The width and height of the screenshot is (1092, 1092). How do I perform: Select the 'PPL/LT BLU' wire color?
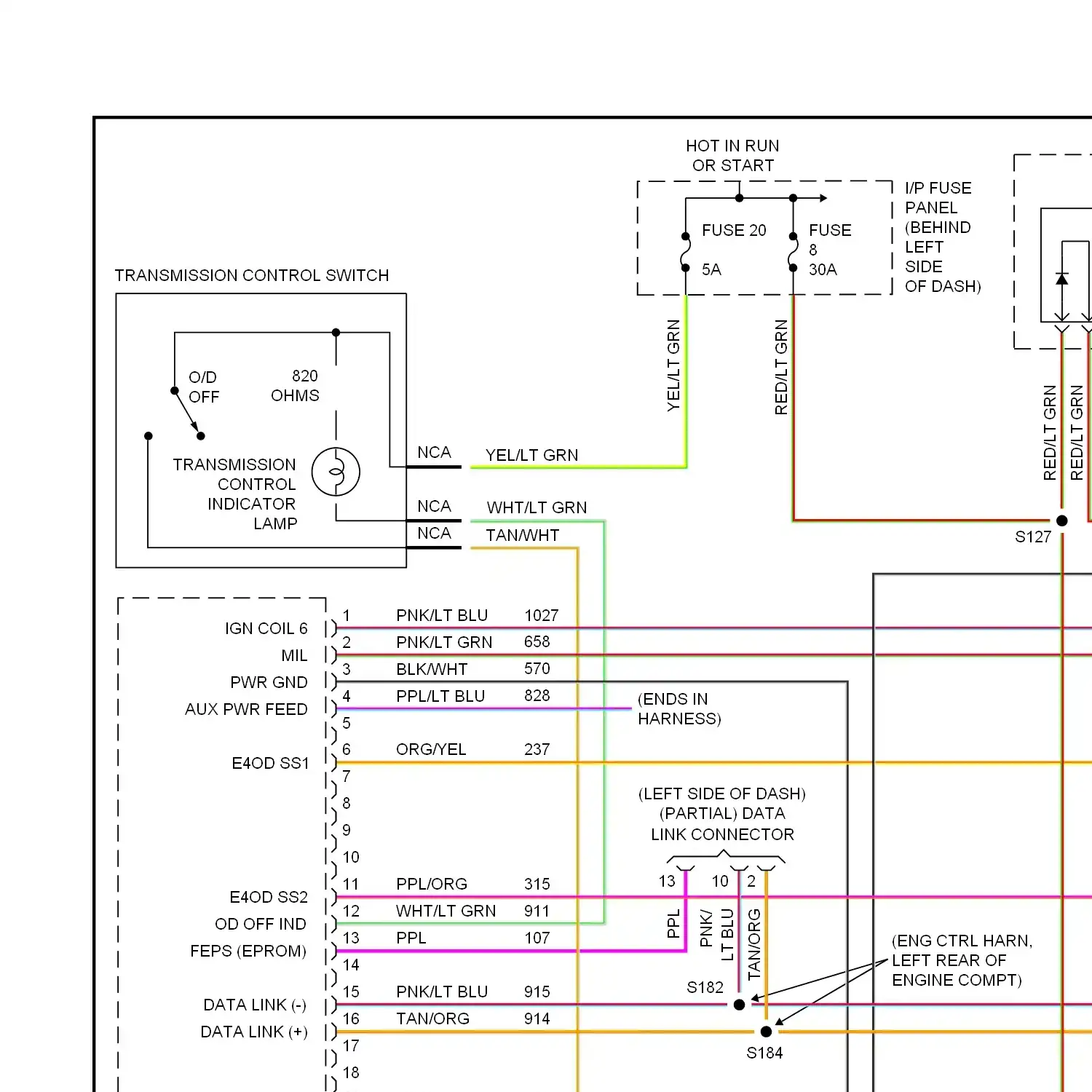pyautogui.click(x=440, y=696)
